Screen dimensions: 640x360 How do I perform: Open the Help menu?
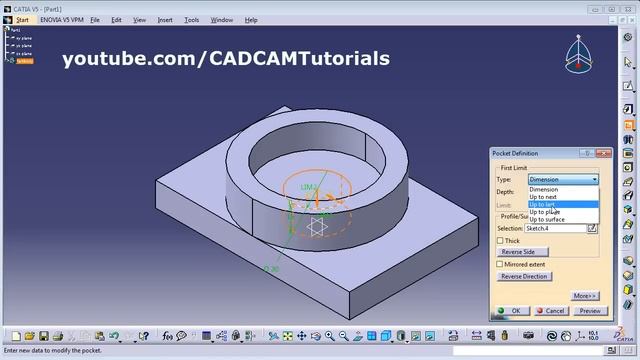tap(251, 20)
